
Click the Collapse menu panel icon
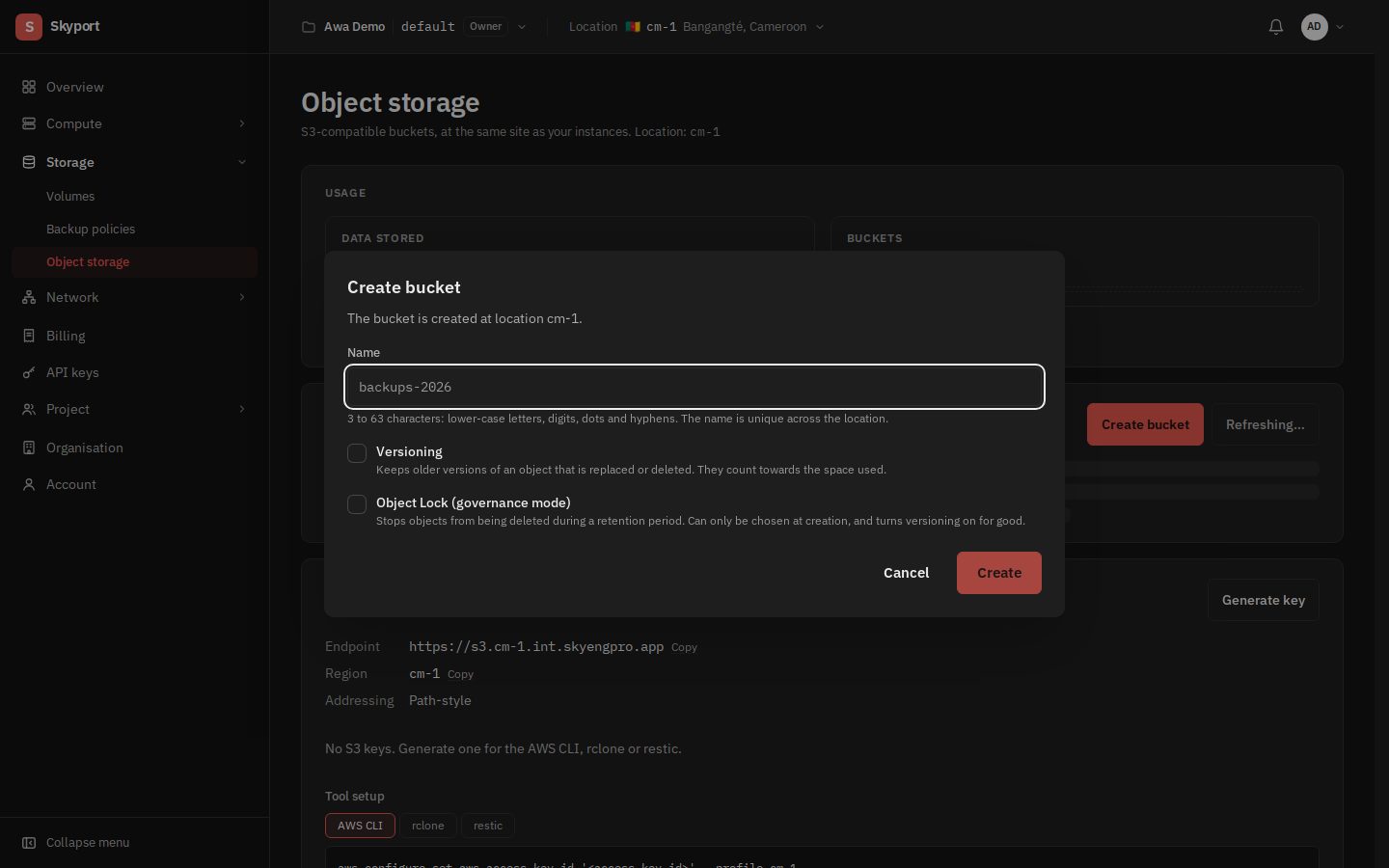click(29, 842)
